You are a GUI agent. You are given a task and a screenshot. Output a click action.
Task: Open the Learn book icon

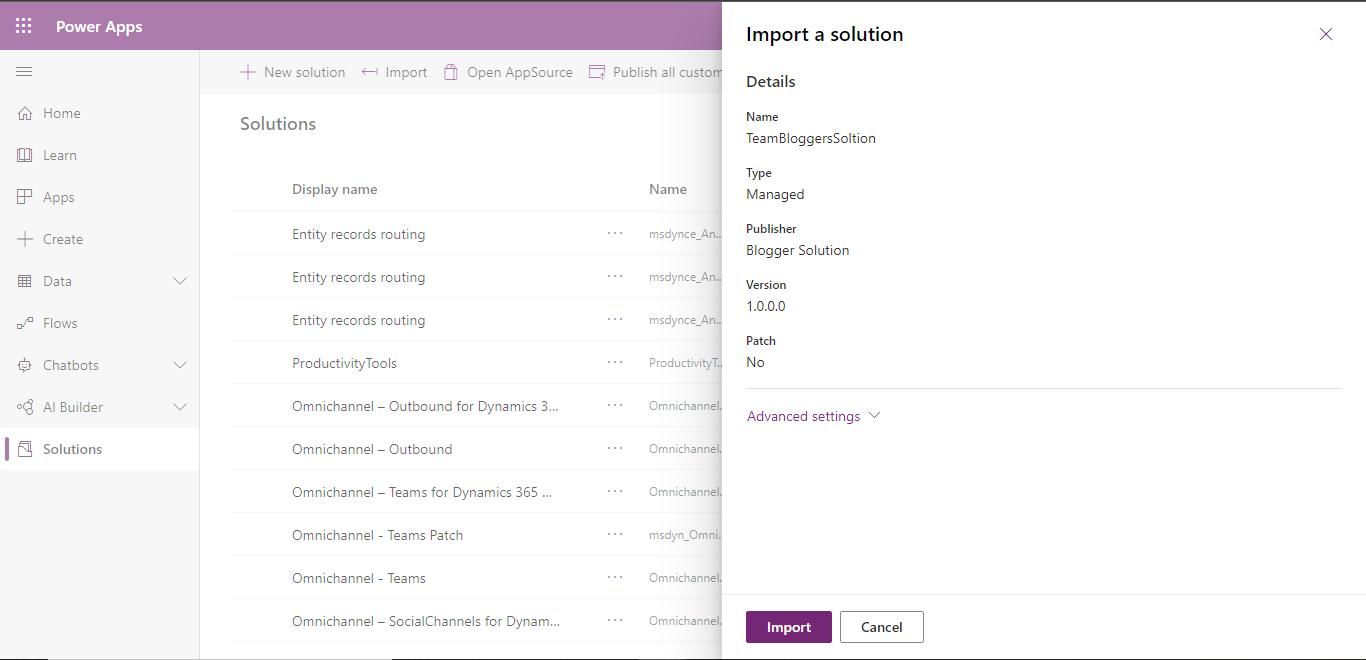click(x=25, y=155)
